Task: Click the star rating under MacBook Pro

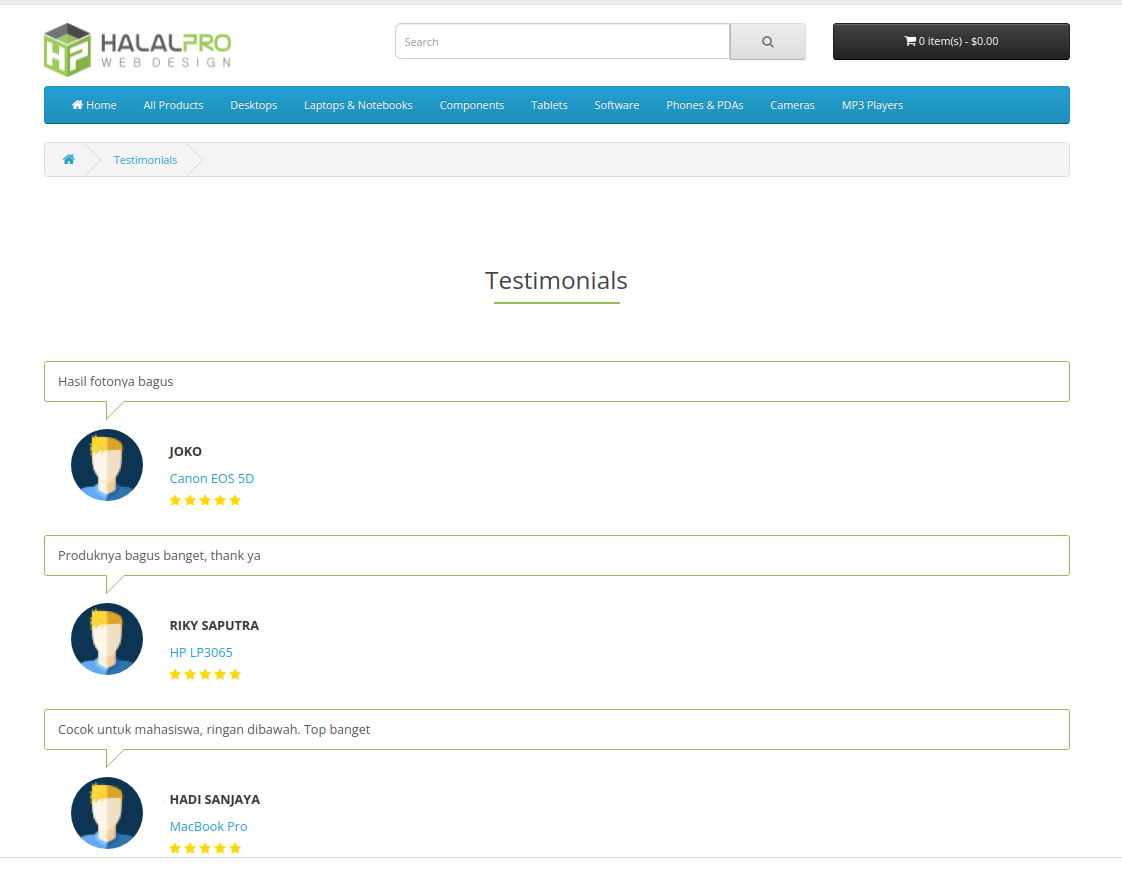Action: coord(205,848)
